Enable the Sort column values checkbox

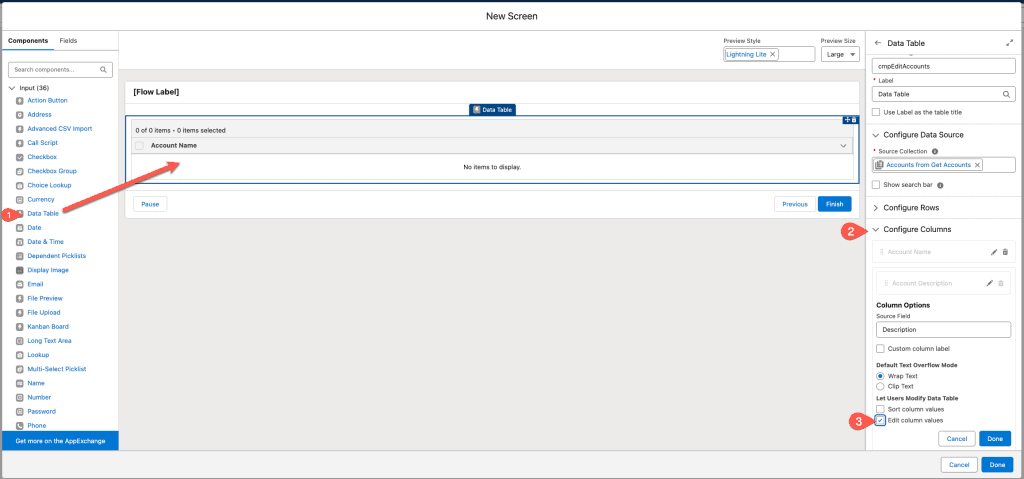pos(880,409)
